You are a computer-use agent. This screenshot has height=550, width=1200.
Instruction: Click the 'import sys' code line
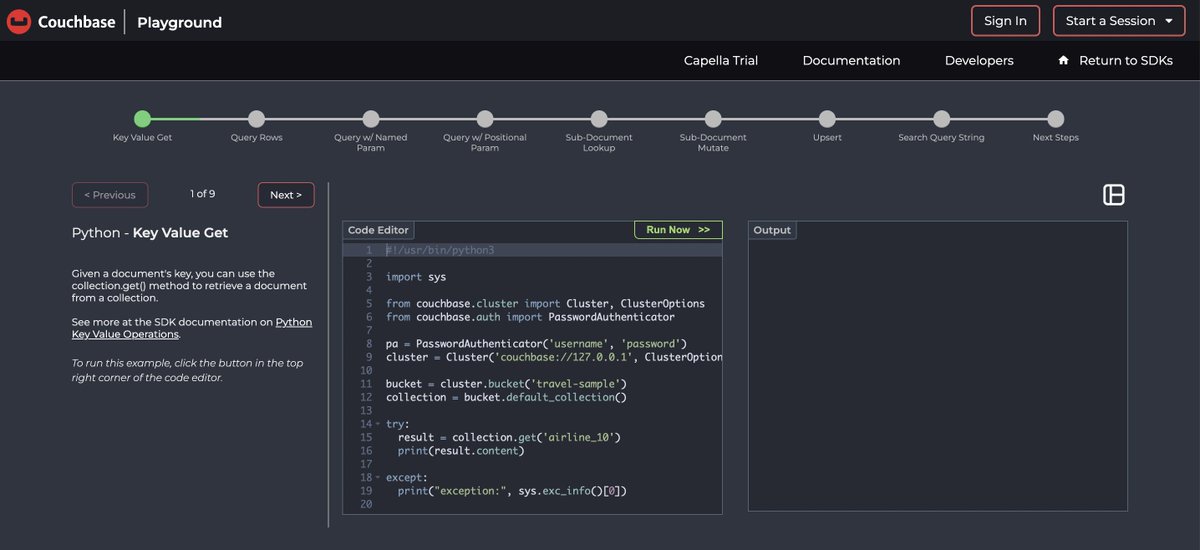tap(416, 277)
